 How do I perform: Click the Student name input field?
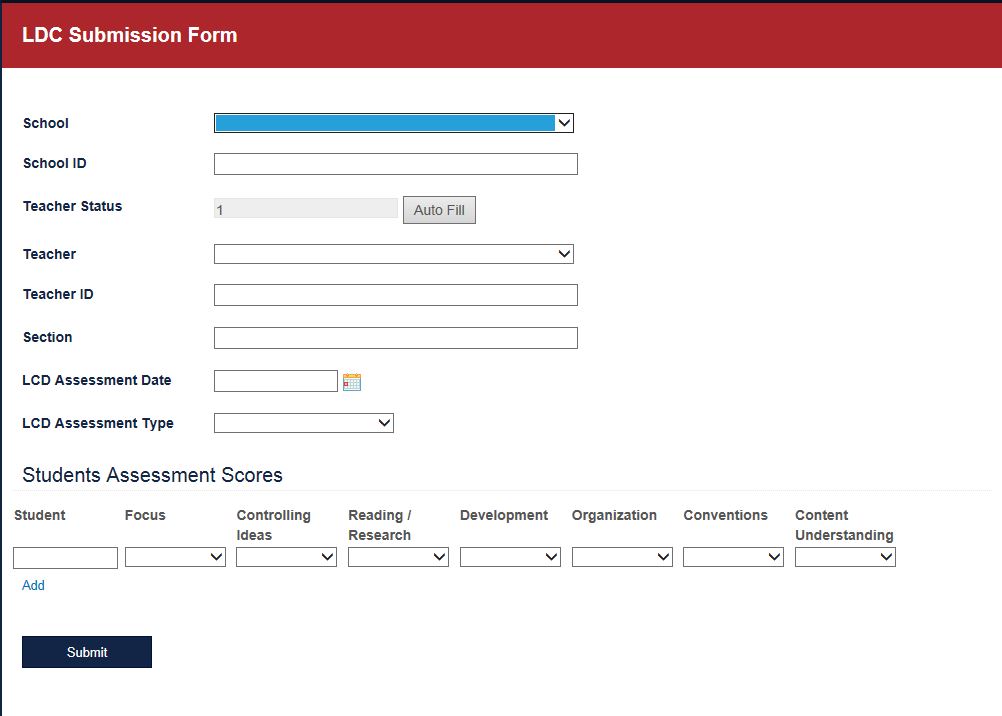pyautogui.click(x=65, y=557)
